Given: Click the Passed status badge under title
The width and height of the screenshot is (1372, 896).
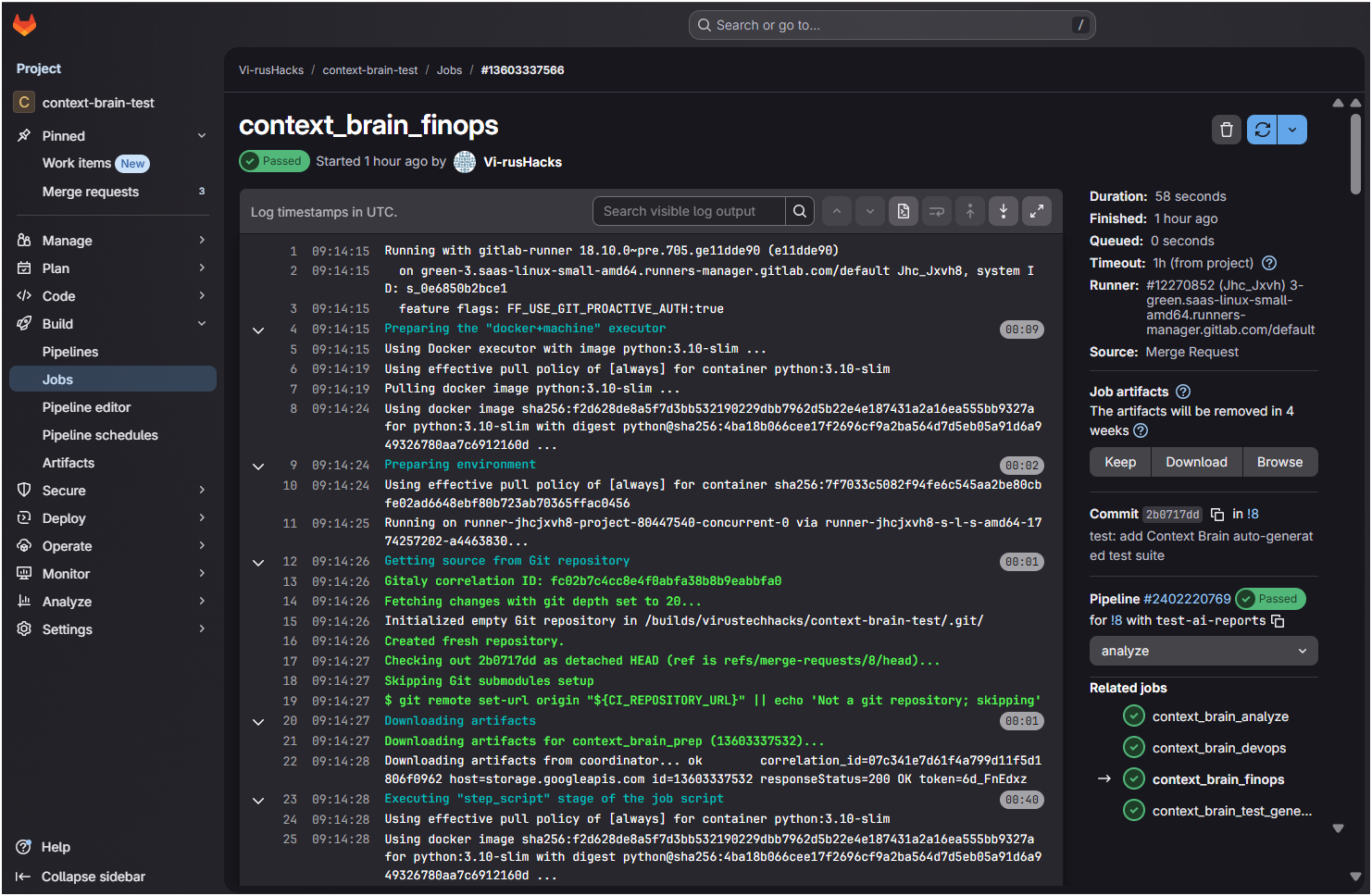Looking at the screenshot, I should point(274,161).
